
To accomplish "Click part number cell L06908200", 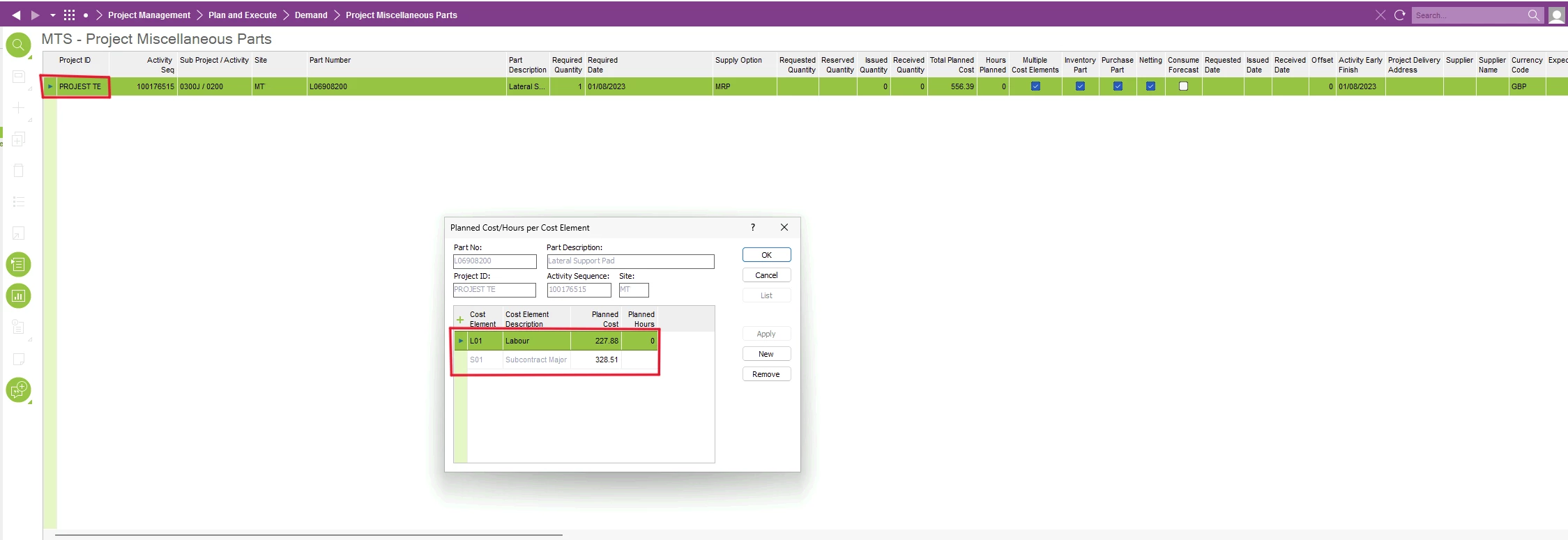I will click(x=406, y=86).
